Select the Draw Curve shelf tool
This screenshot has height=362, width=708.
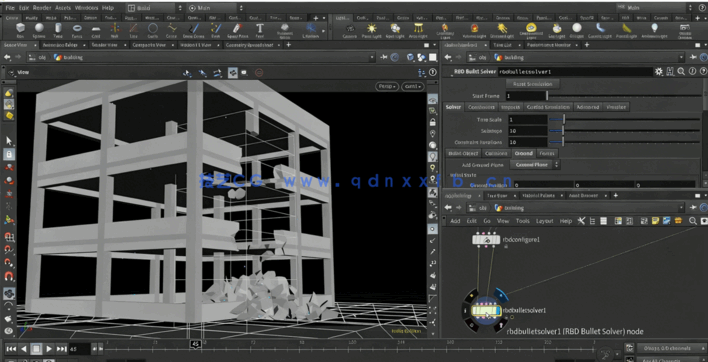tap(194, 30)
